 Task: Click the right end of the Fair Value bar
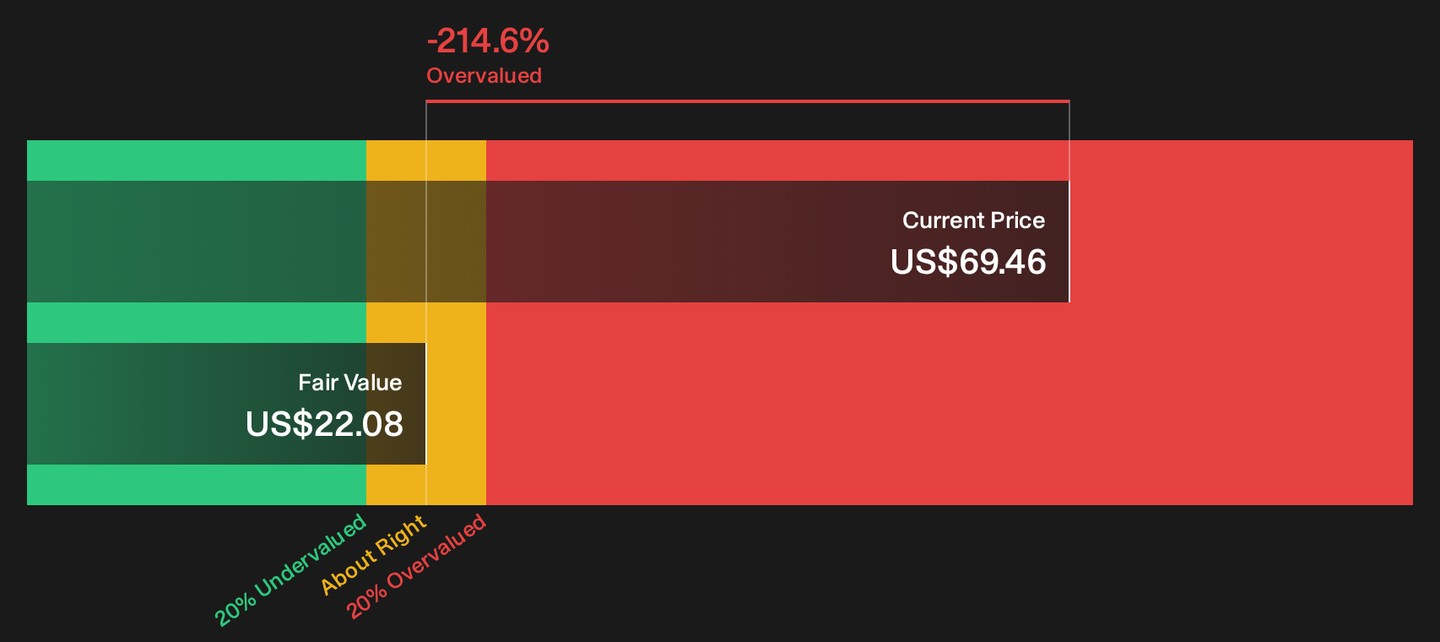pyautogui.click(x=425, y=404)
